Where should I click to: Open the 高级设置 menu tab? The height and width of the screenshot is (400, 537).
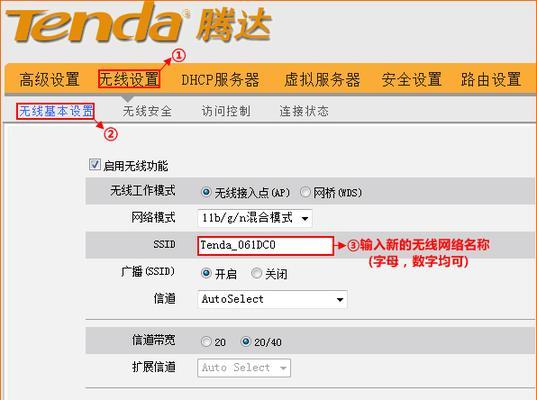coord(49,79)
